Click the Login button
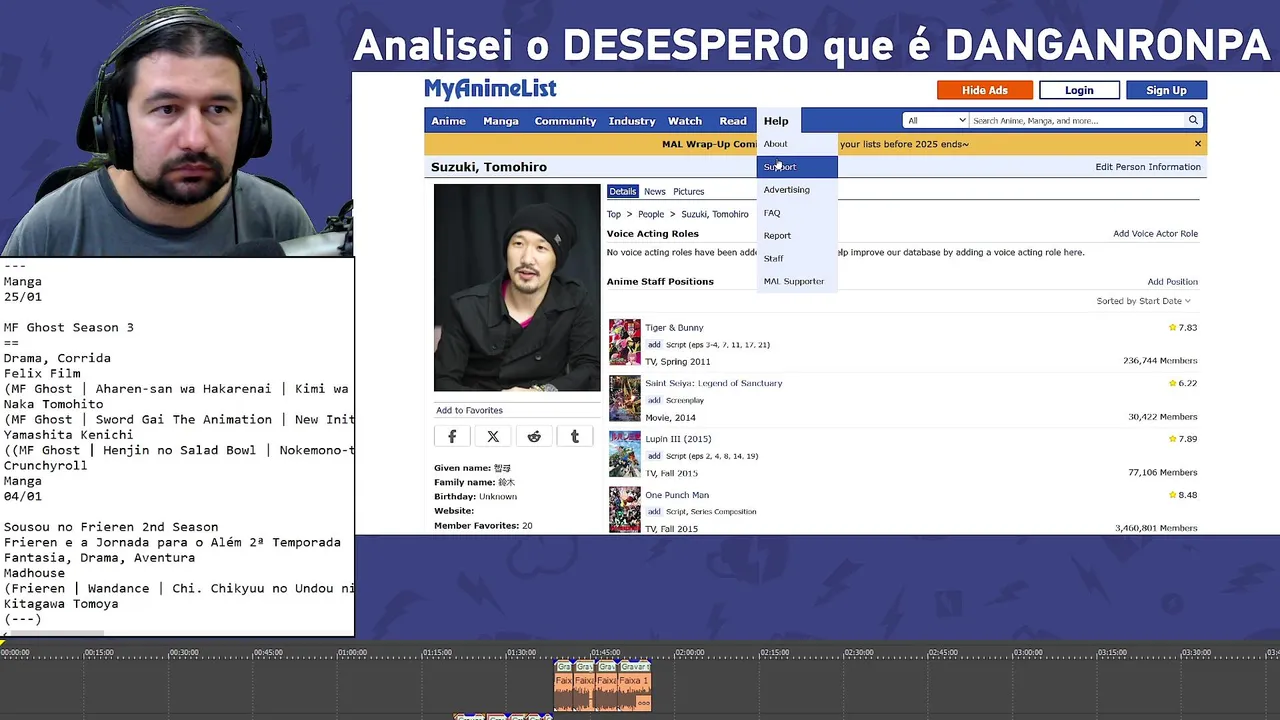 coord(1079,90)
